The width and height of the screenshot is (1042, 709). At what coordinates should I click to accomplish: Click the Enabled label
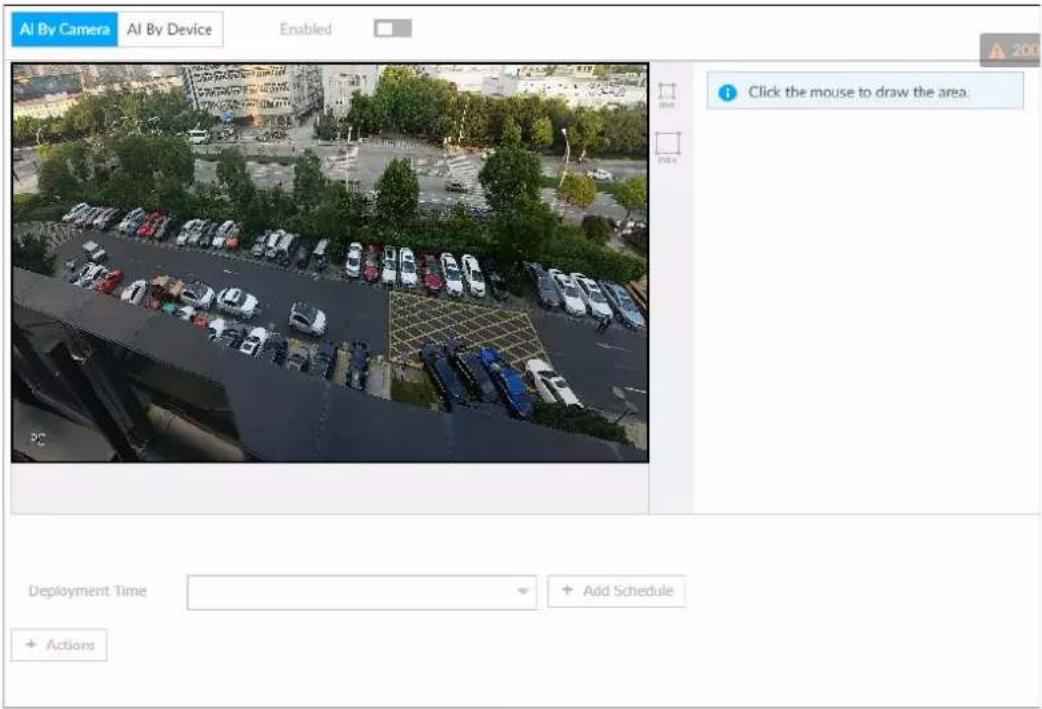306,29
